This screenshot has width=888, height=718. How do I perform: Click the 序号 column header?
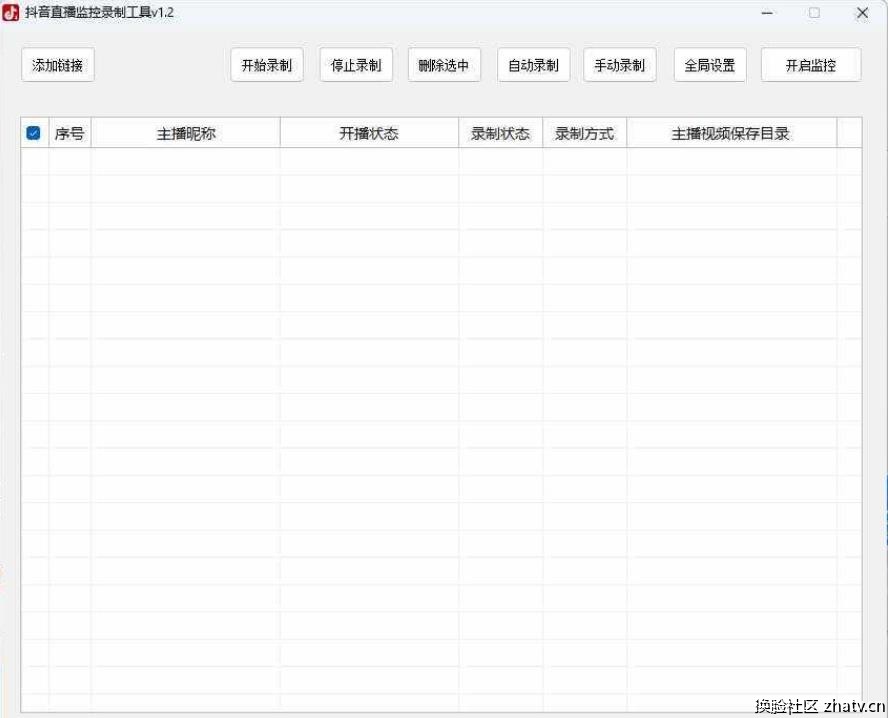[x=70, y=134]
